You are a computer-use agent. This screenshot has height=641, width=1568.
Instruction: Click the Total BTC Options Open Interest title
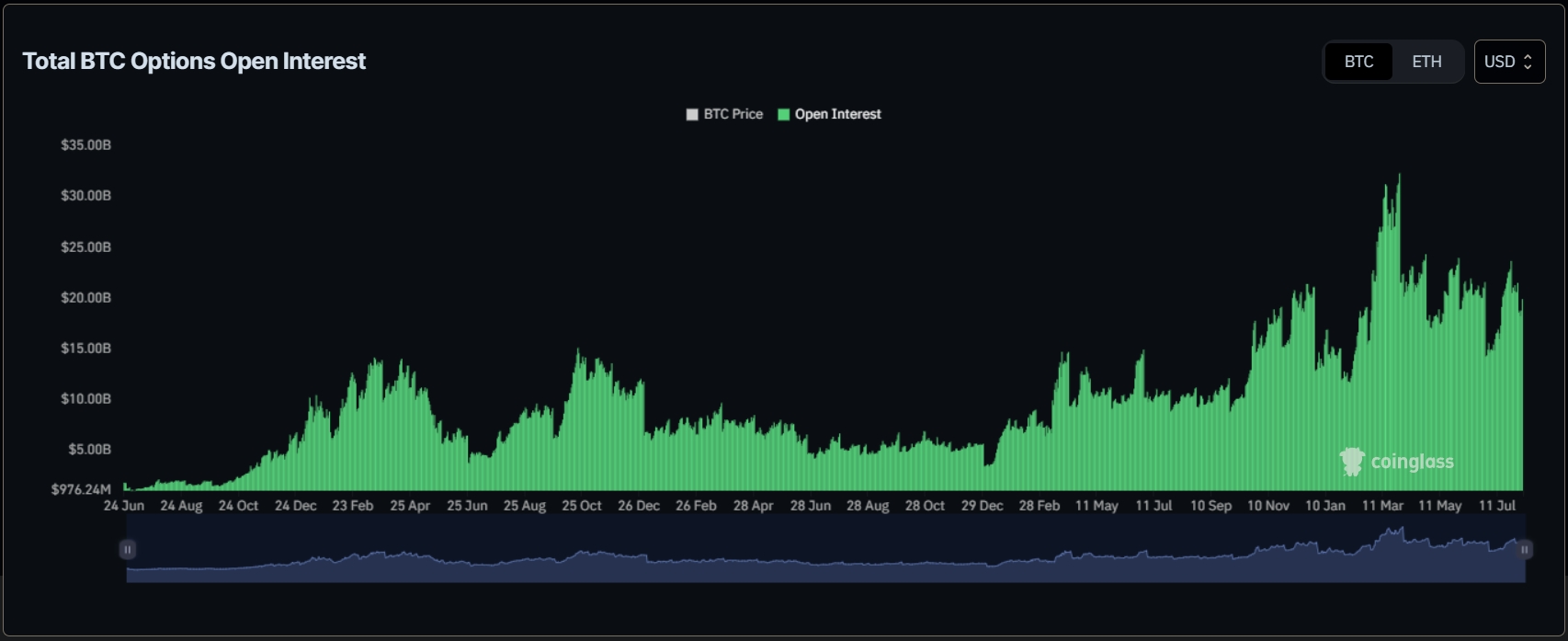pyautogui.click(x=194, y=62)
